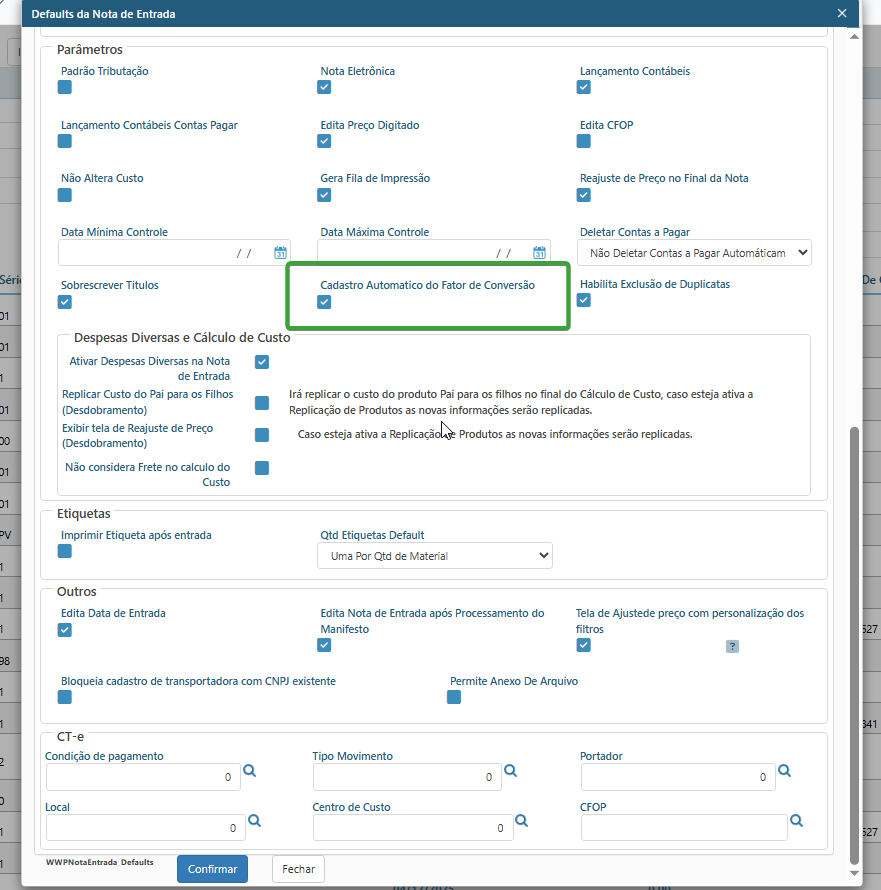Viewport: 881px width, 890px height.
Task: Click the CT-e CFOP input field
Action: [683, 827]
